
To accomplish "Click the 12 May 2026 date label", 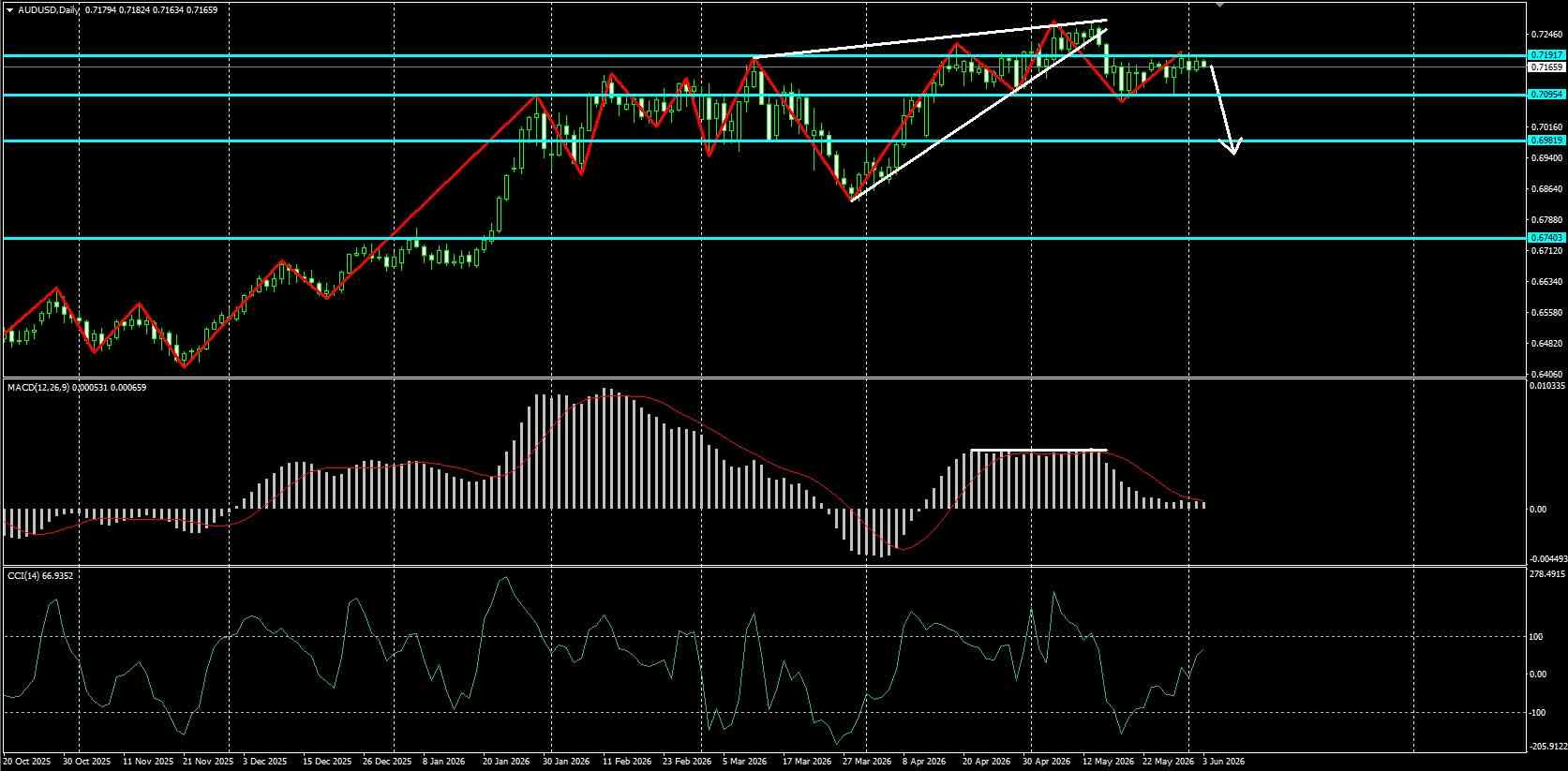I will coord(1108,762).
